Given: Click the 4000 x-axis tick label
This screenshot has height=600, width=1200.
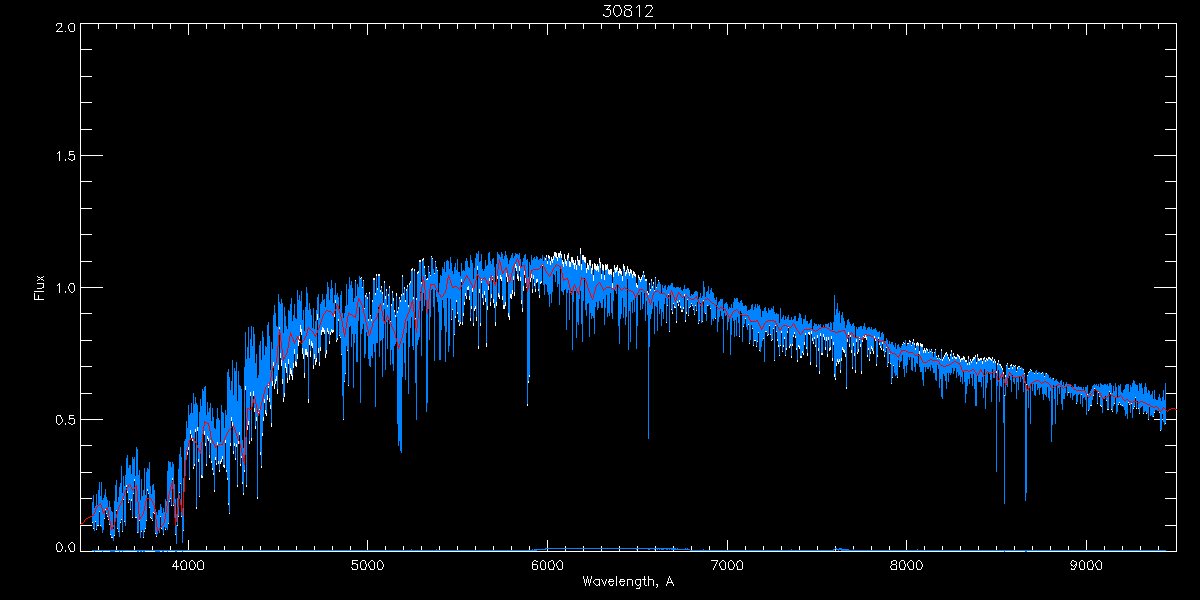Looking at the screenshot, I should pyautogui.click(x=188, y=564).
